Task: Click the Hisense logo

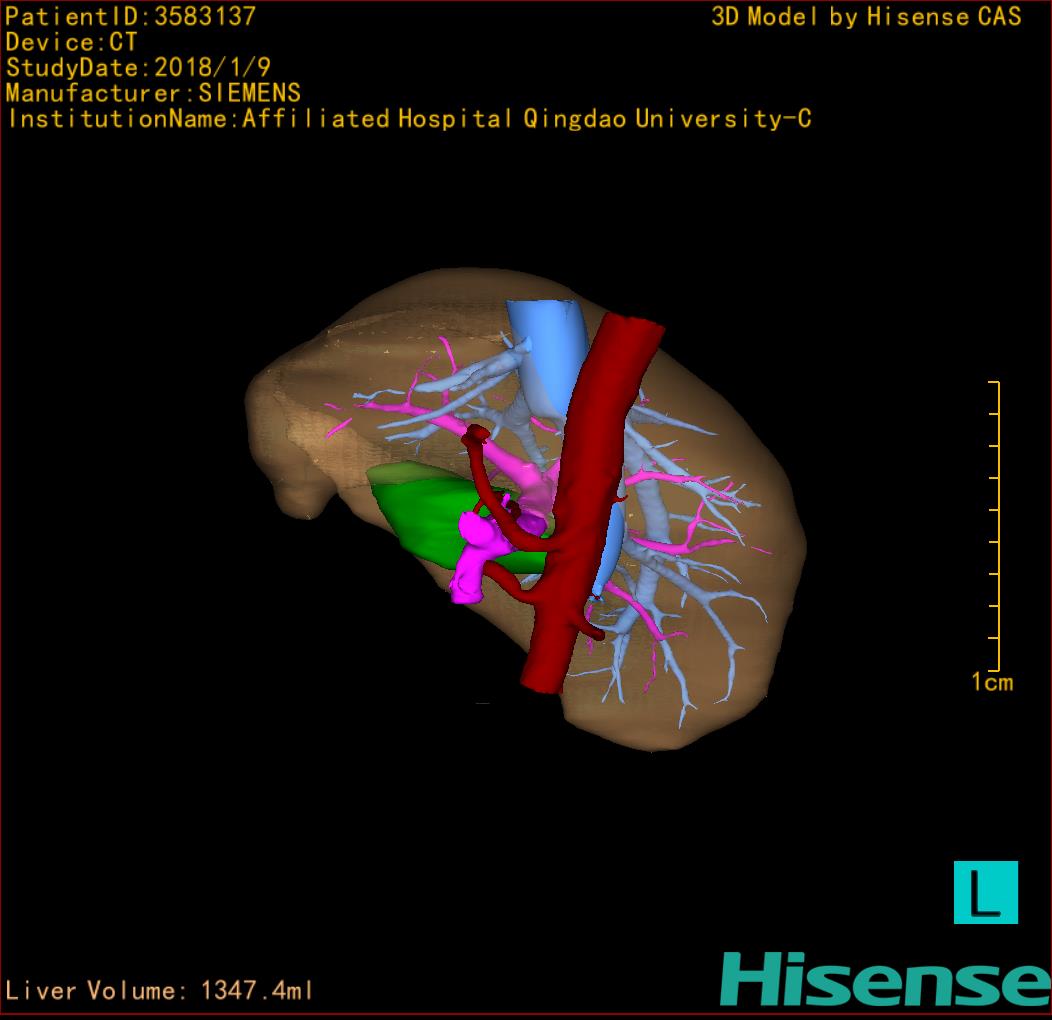Action: coord(886,979)
